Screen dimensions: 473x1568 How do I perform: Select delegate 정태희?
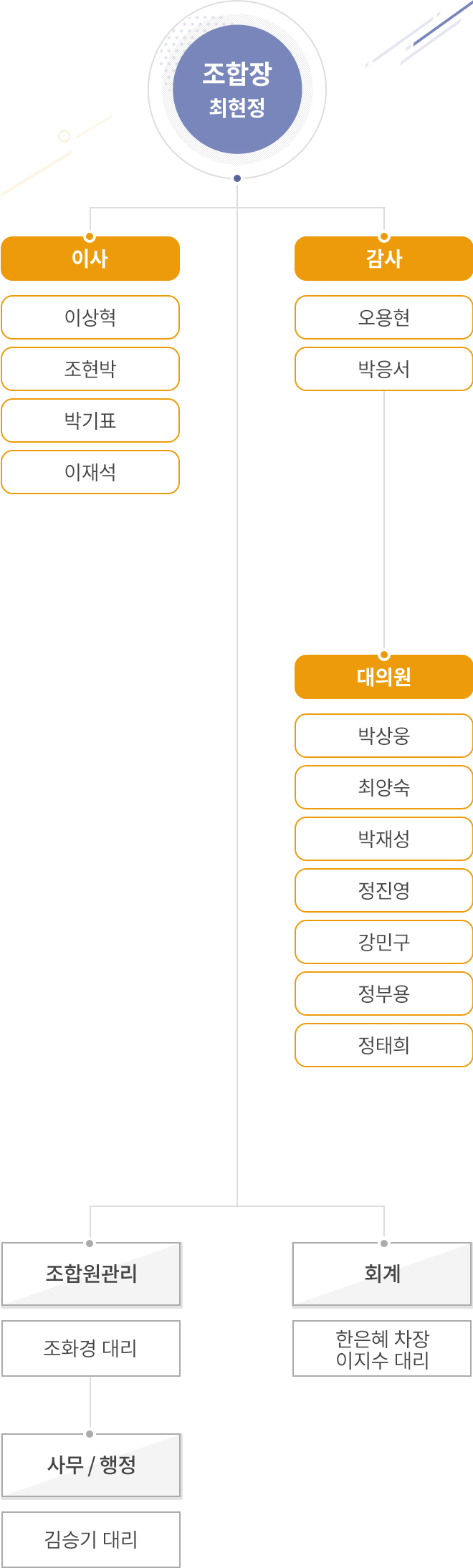pyautogui.click(x=384, y=1045)
